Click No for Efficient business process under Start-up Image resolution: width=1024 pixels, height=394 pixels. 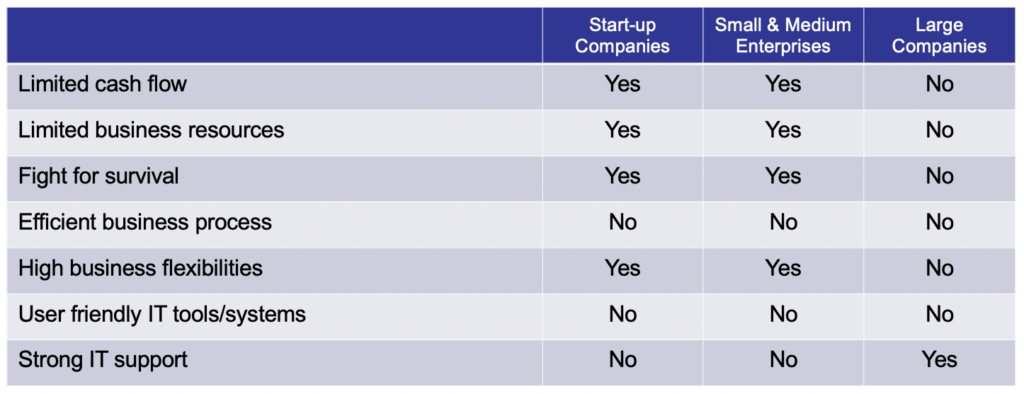point(622,222)
